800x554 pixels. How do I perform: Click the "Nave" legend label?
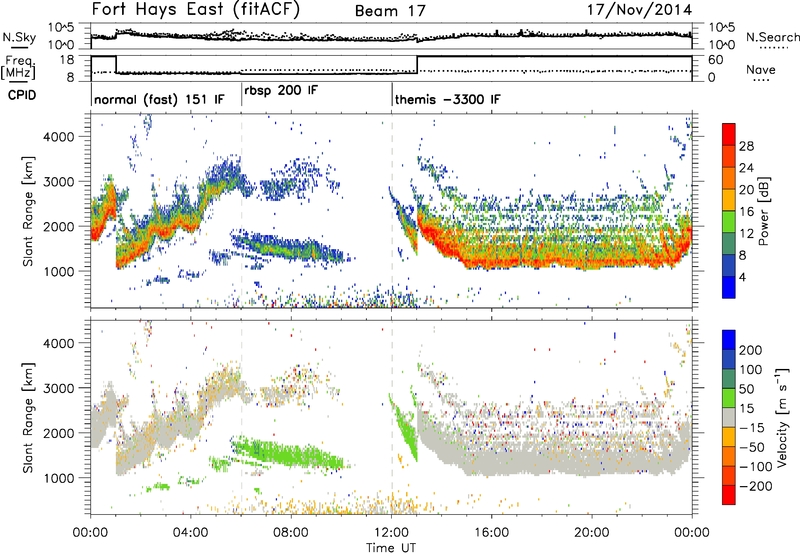760,69
